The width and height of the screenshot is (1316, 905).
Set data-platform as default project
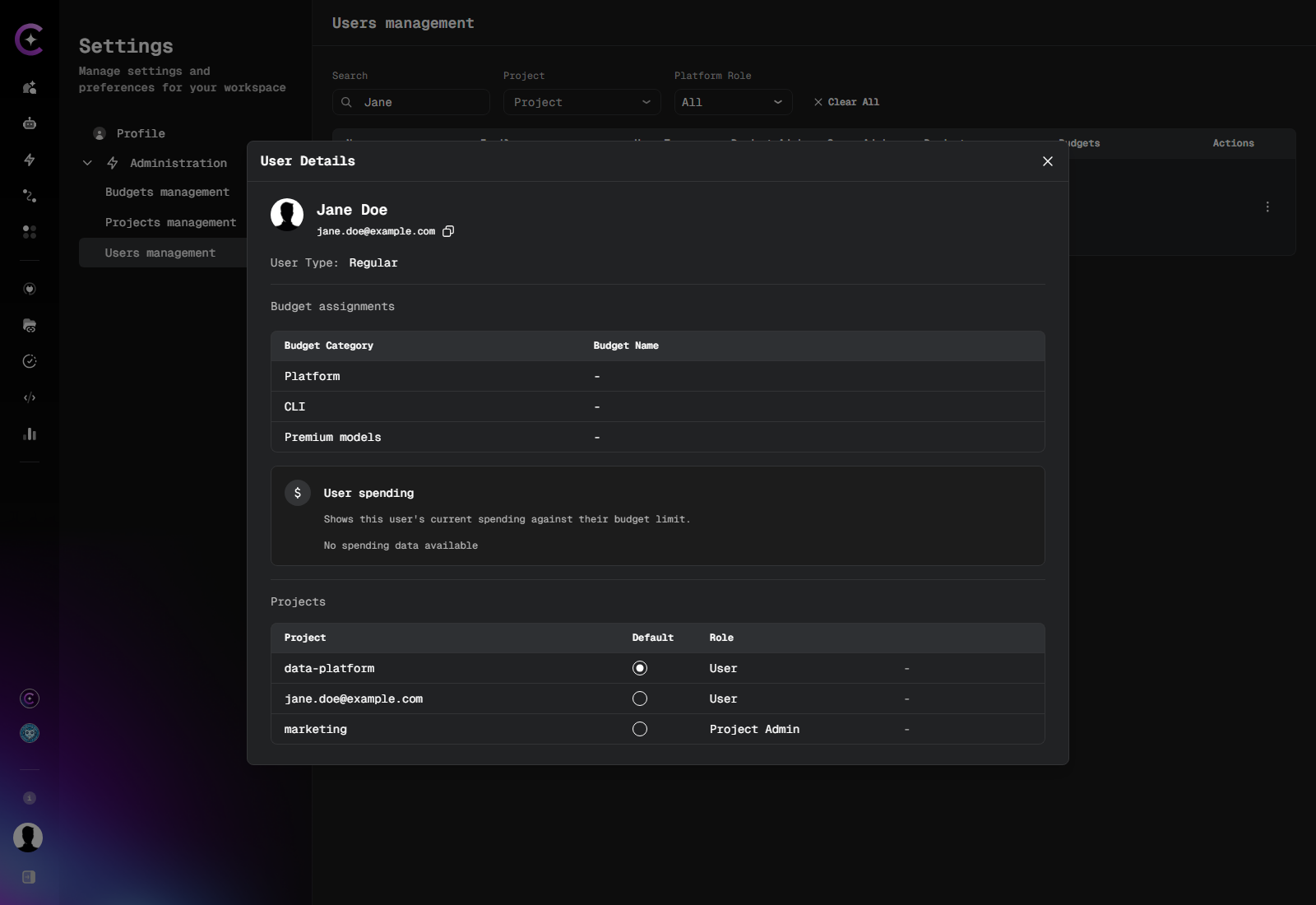[640, 668]
